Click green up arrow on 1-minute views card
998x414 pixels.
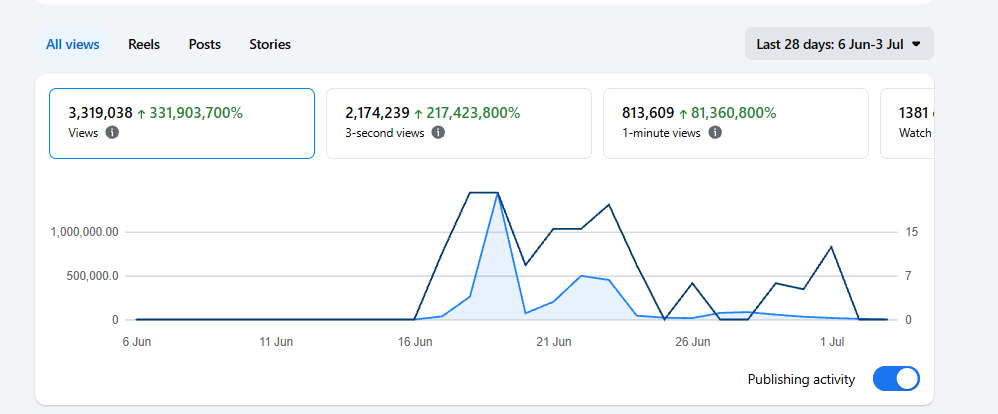tap(683, 114)
